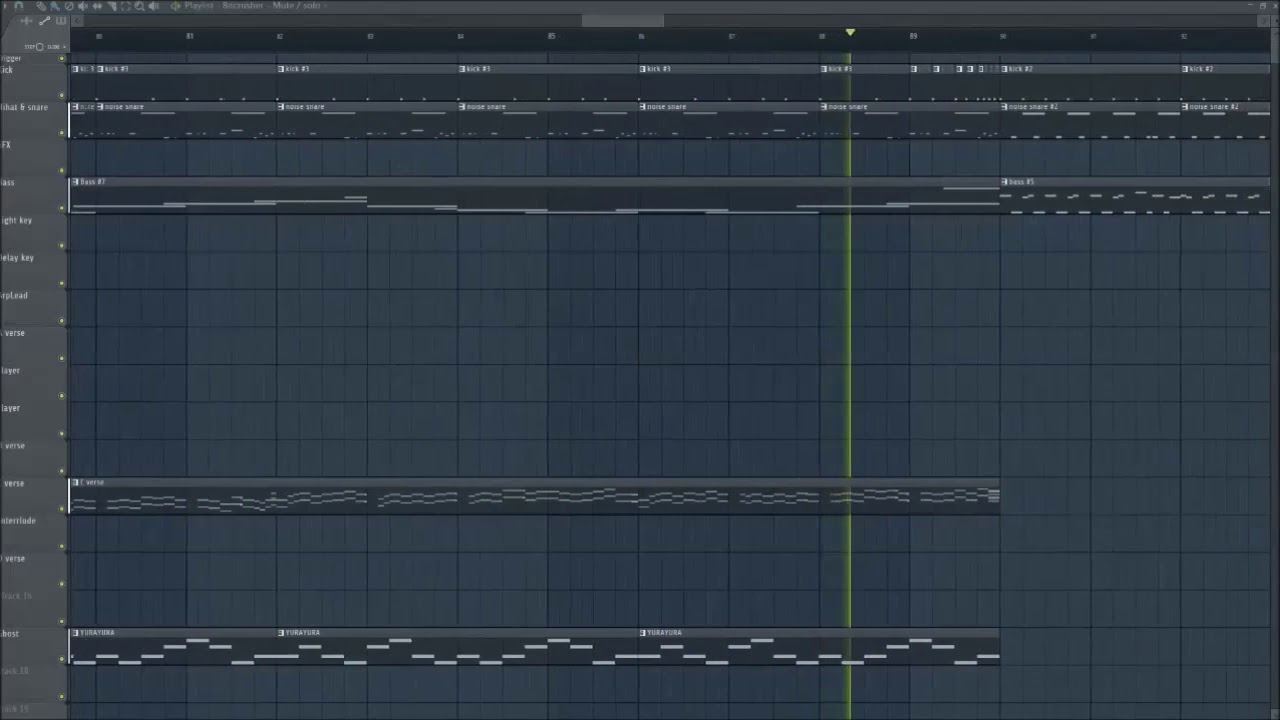This screenshot has width=1280, height=720.
Task: Select the delay key track label
Action: click(x=17, y=258)
